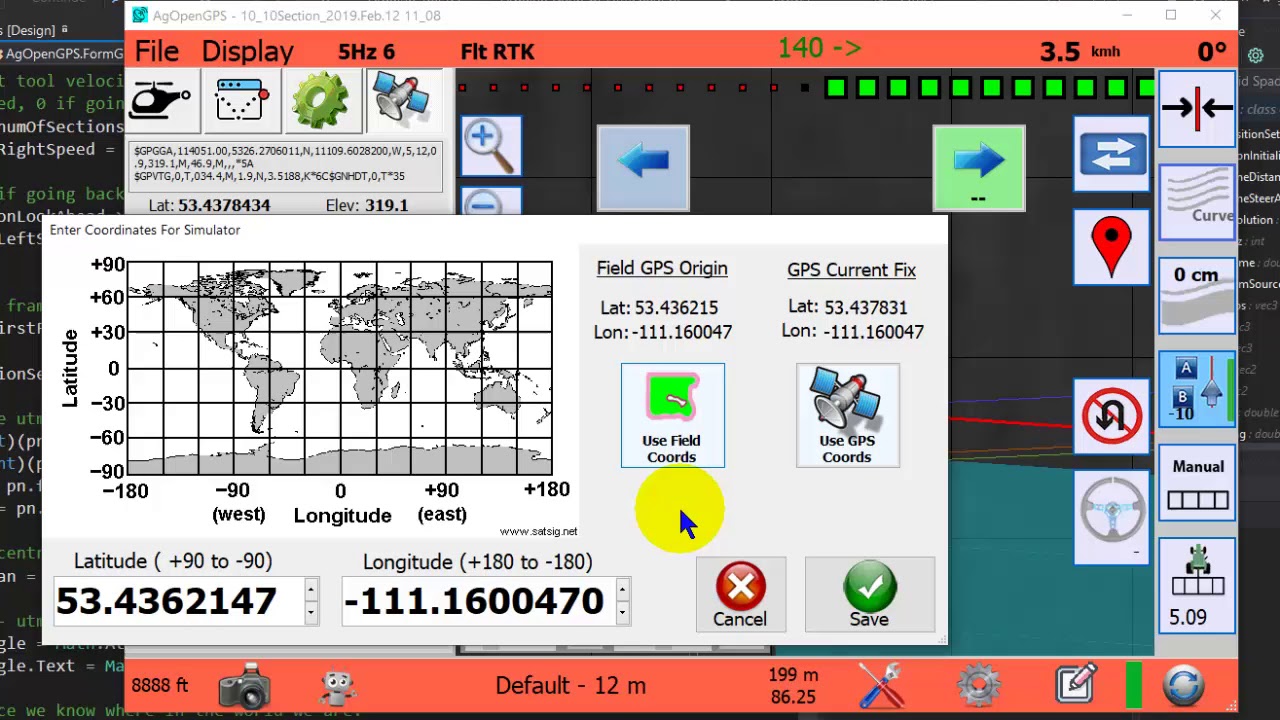Click the 8888 ft distance readout
This screenshot has height=720, width=1280.
tap(160, 686)
